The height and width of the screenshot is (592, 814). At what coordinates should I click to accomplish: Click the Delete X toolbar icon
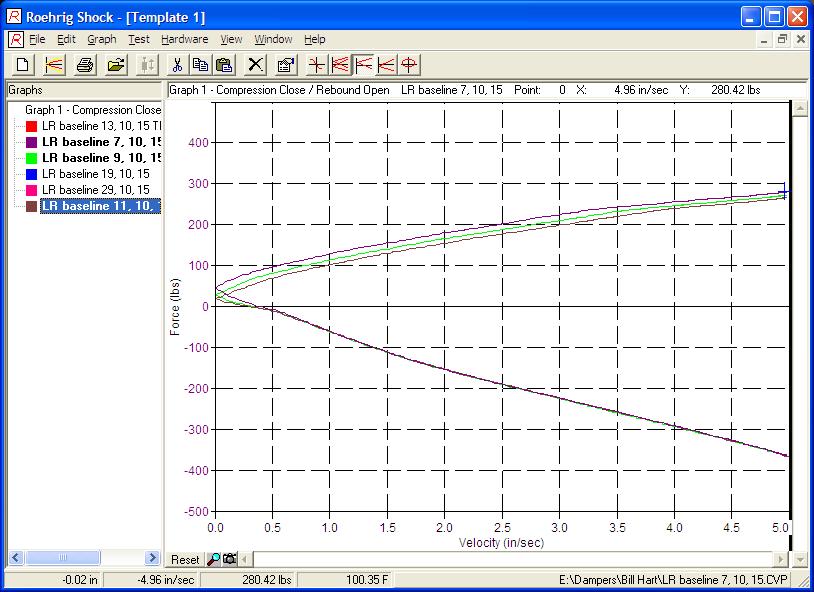256,65
